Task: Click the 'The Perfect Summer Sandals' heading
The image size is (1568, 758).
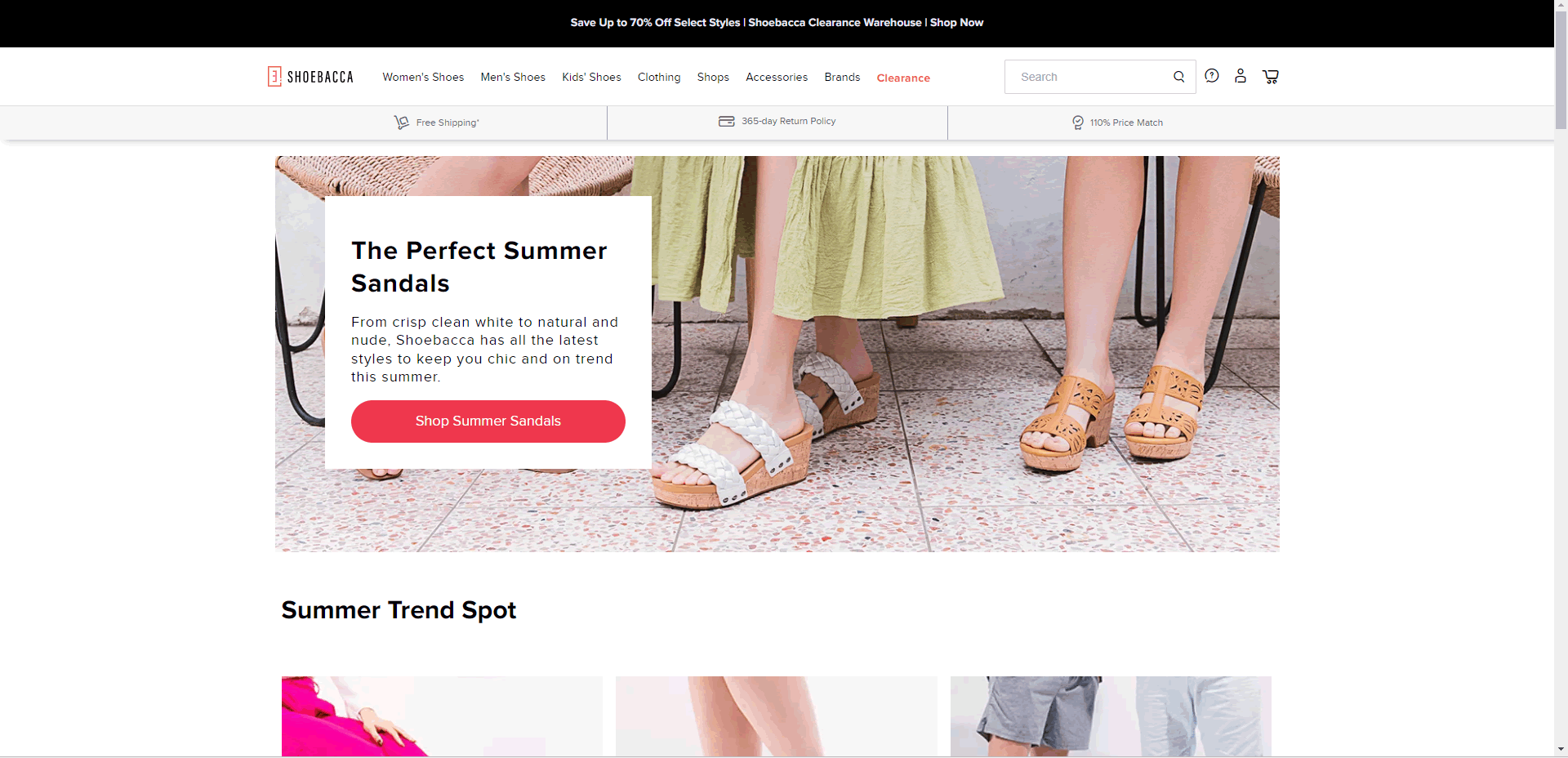Action: coord(479,267)
